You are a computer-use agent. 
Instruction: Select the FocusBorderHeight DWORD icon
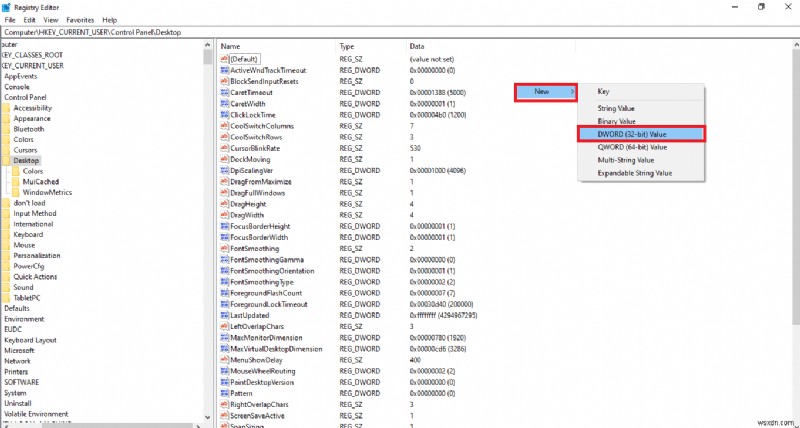pos(224,226)
